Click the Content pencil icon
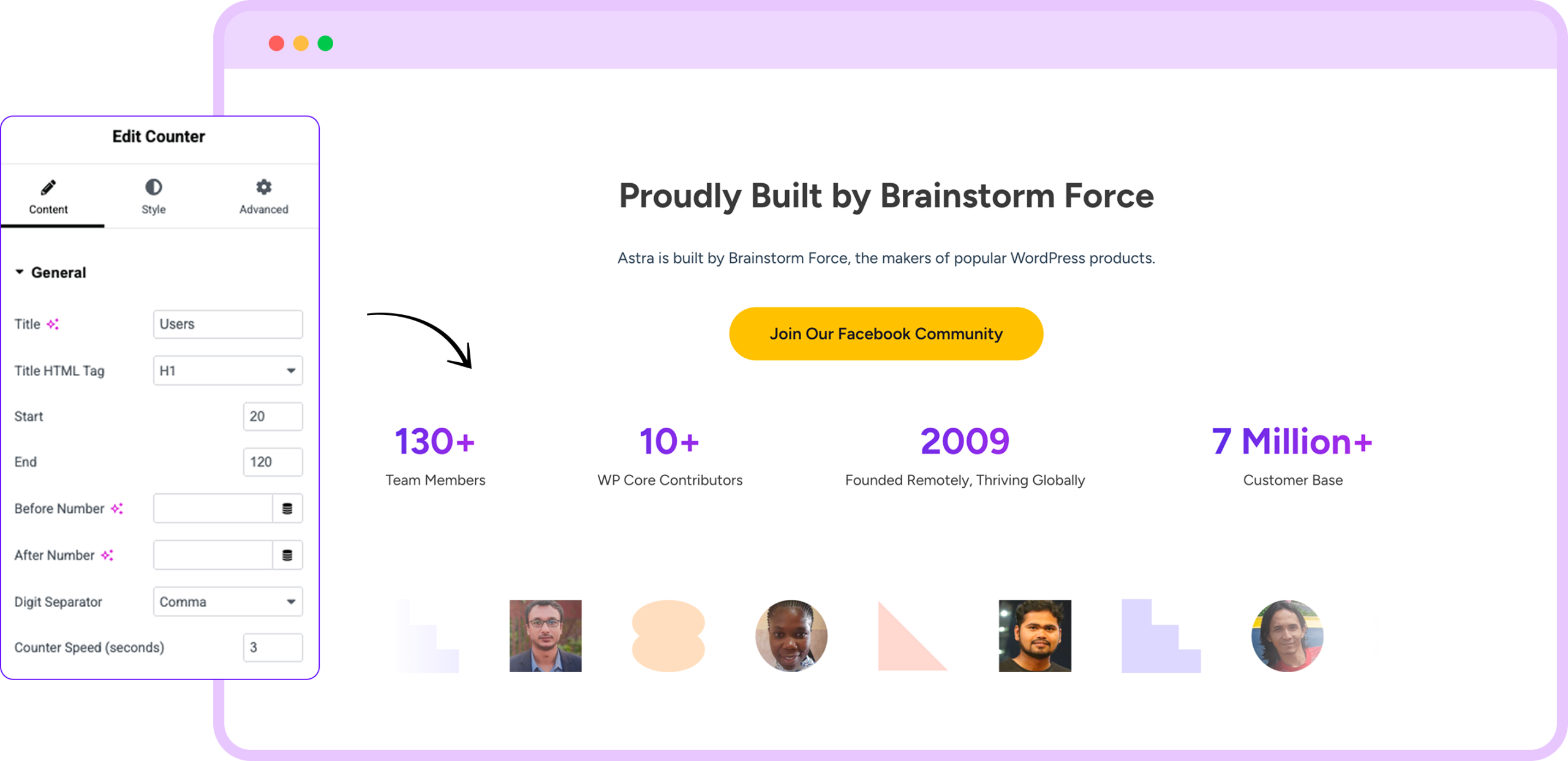Image resolution: width=1568 pixels, height=761 pixels. (x=48, y=187)
